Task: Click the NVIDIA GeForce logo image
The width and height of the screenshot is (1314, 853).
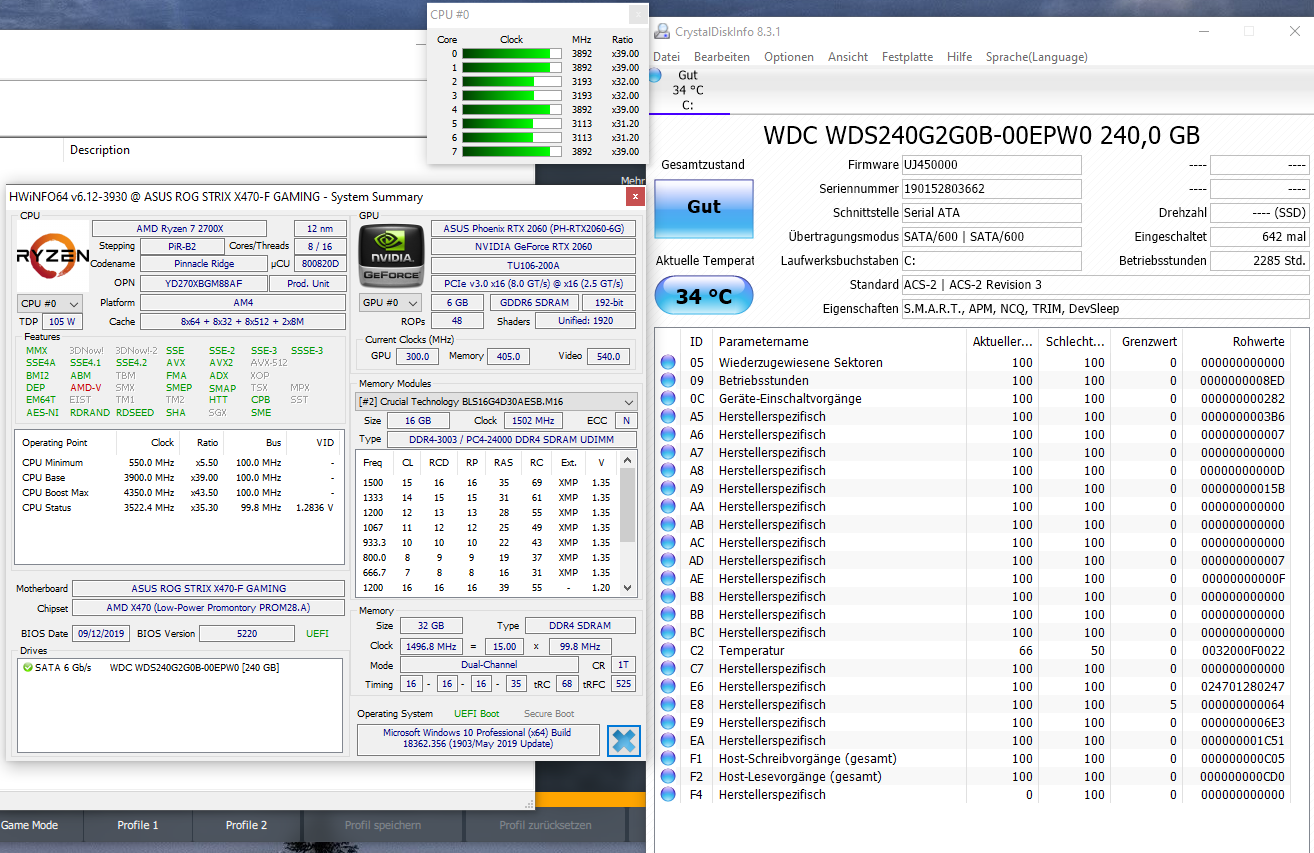Action: tap(391, 256)
